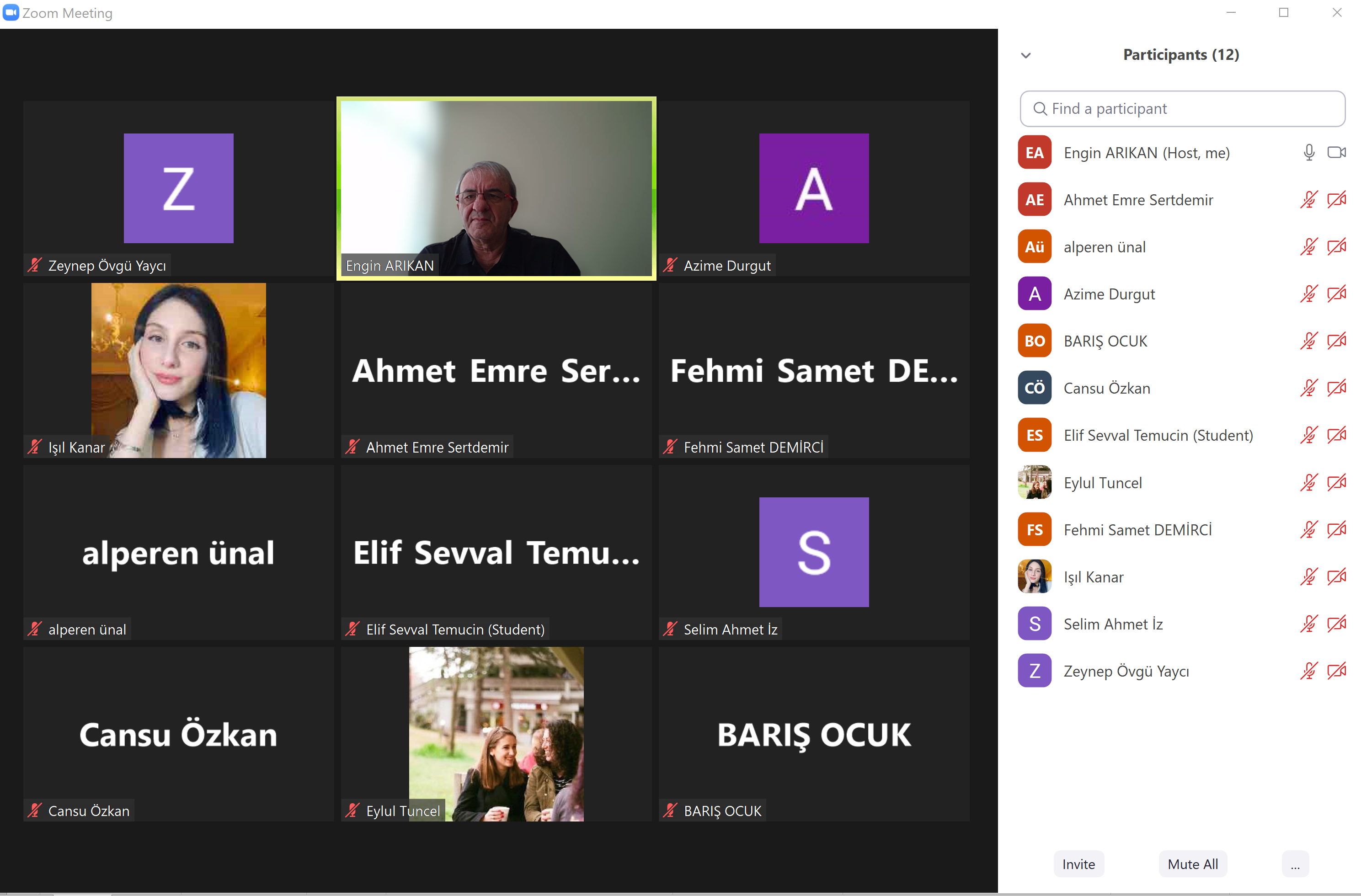Click muted mic icon for Cansu Özkan row
Screen dimensions: 1361x896
tap(1308, 388)
